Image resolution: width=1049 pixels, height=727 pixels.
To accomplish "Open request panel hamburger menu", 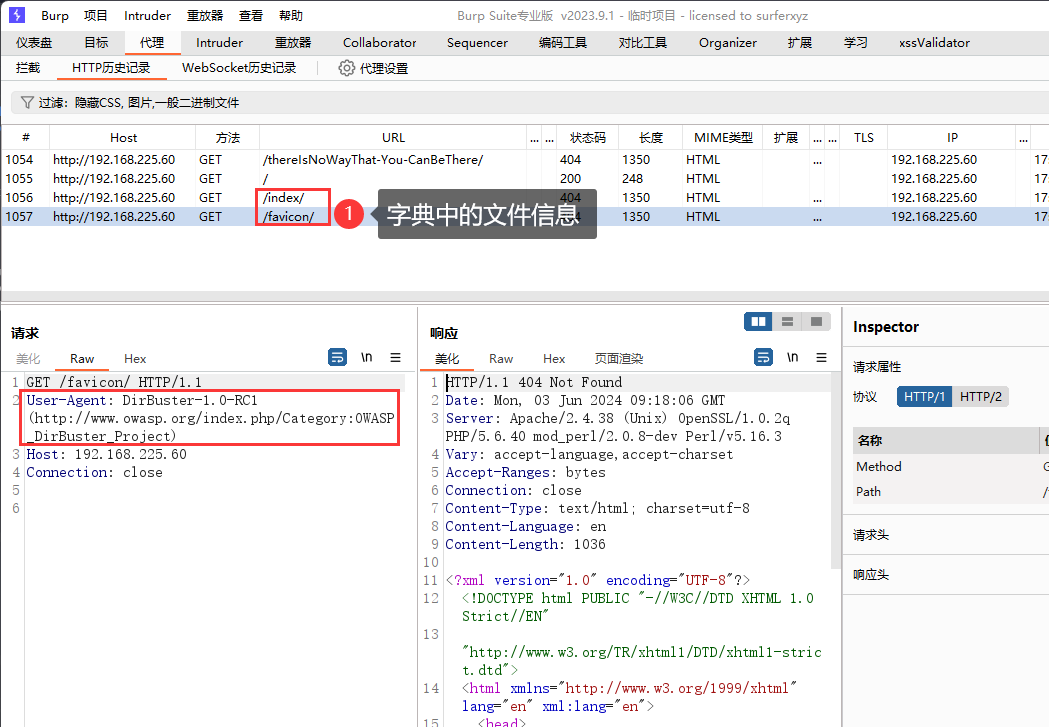I will tap(395, 357).
